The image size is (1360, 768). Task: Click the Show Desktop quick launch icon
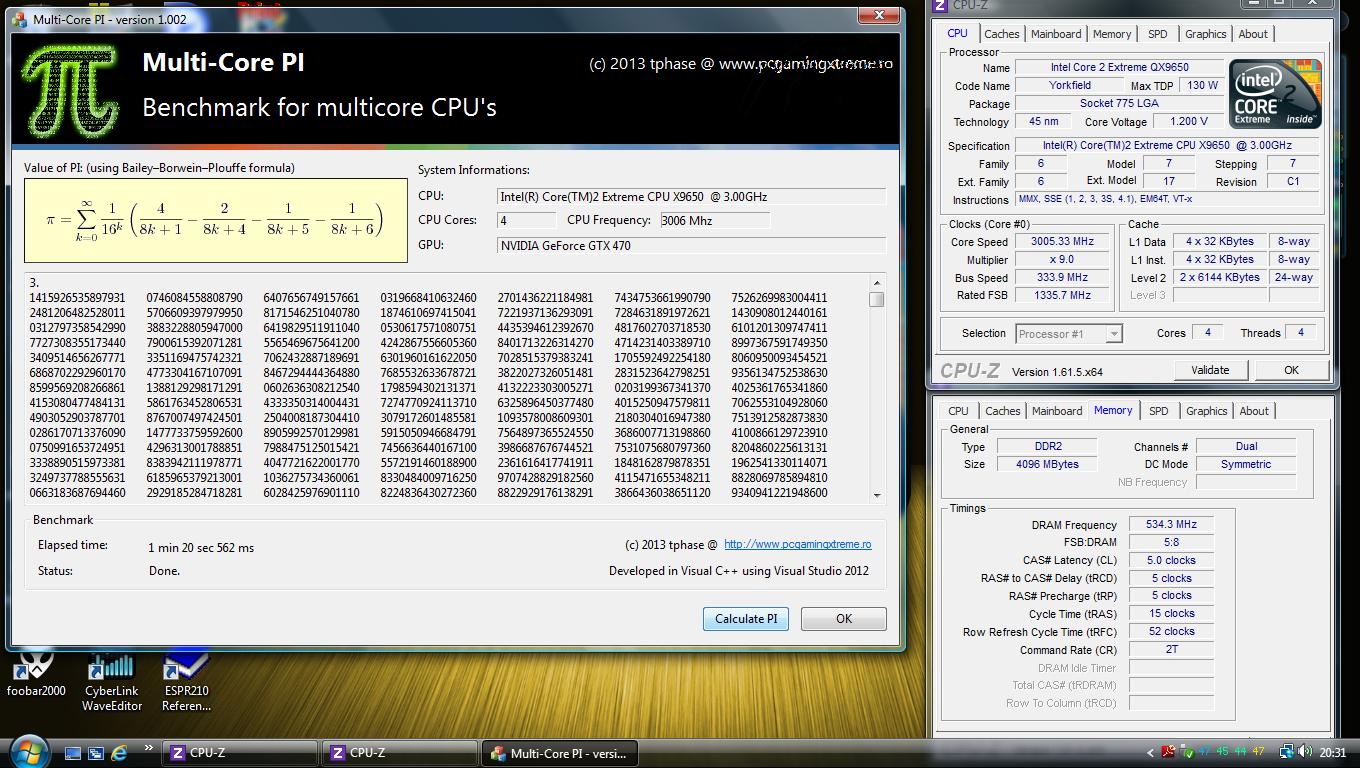(x=73, y=752)
